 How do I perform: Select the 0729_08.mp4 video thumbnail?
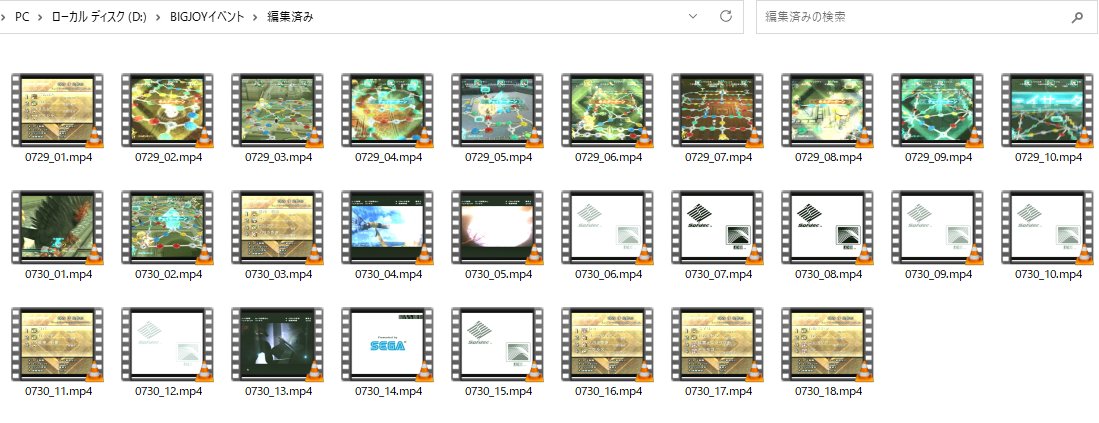tap(828, 111)
